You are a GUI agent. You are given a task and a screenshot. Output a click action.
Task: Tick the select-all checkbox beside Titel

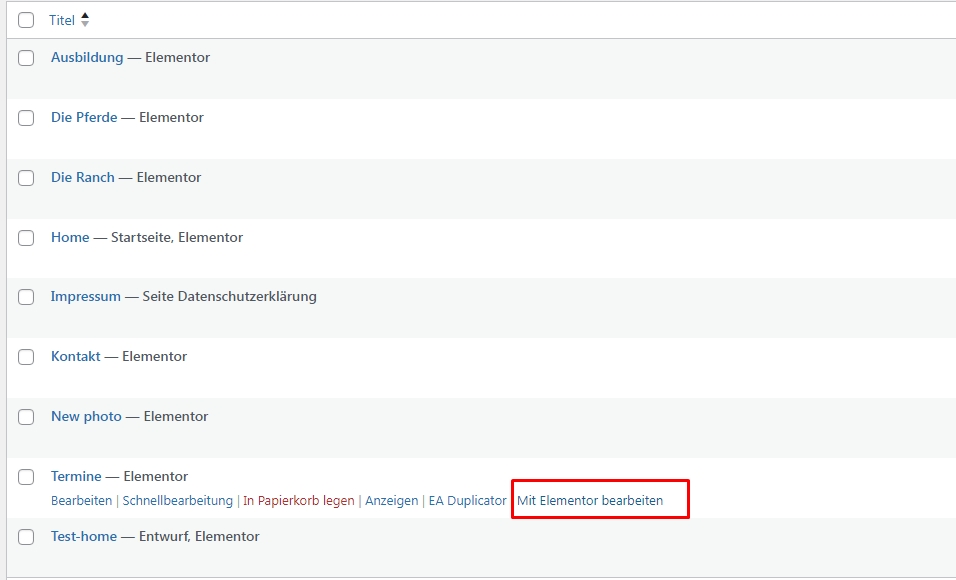[x=26, y=20]
